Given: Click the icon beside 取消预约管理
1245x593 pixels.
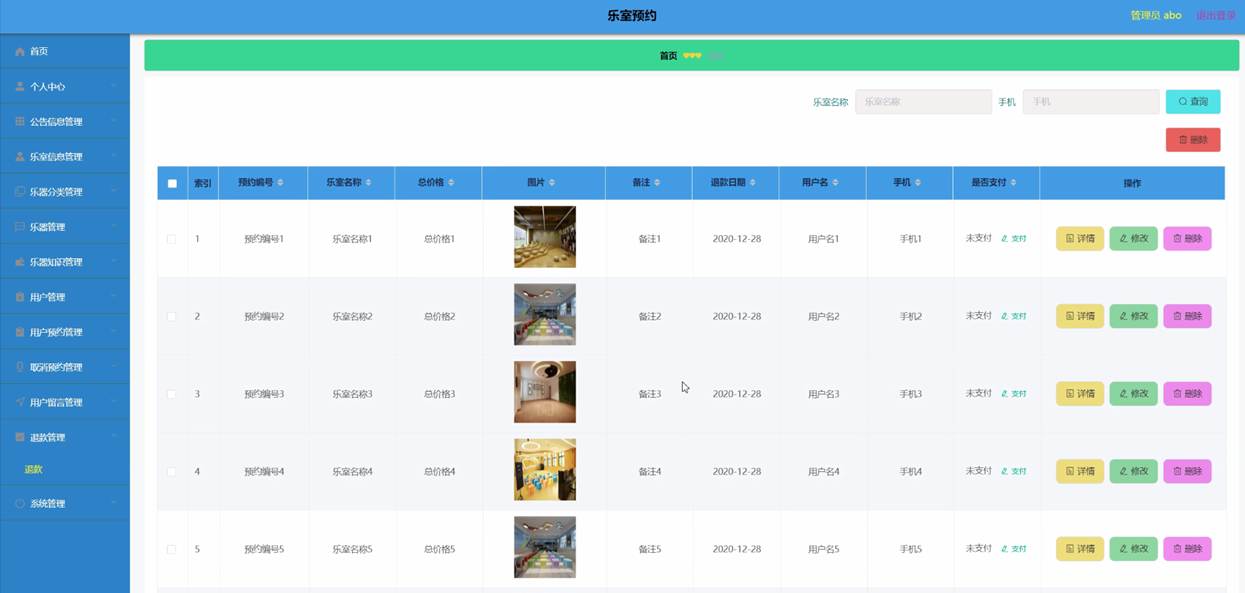Looking at the screenshot, I should pos(20,366).
